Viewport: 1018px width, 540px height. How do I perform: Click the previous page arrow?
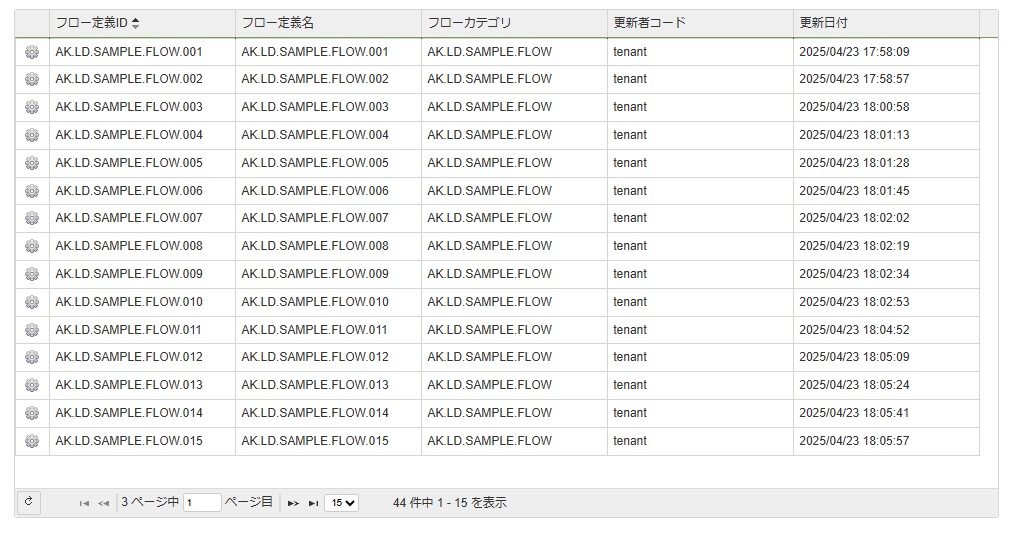point(103,503)
